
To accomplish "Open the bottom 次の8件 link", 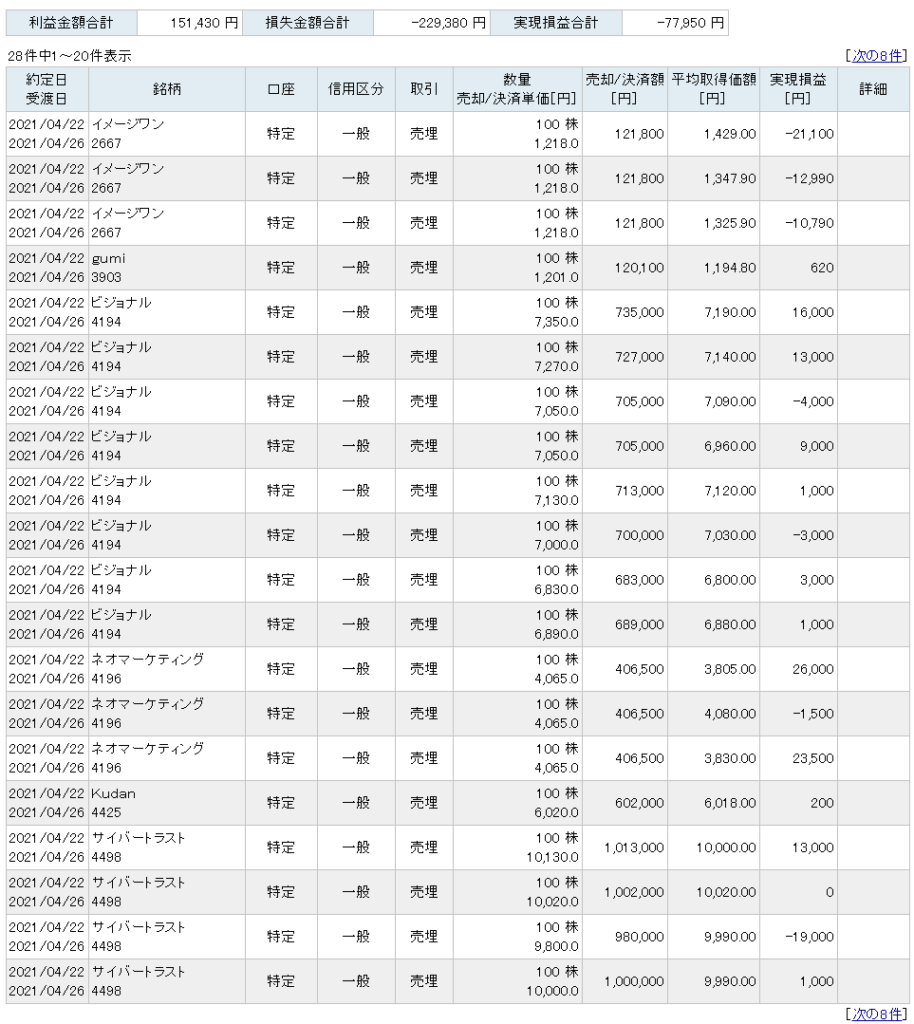I will coord(877,1014).
